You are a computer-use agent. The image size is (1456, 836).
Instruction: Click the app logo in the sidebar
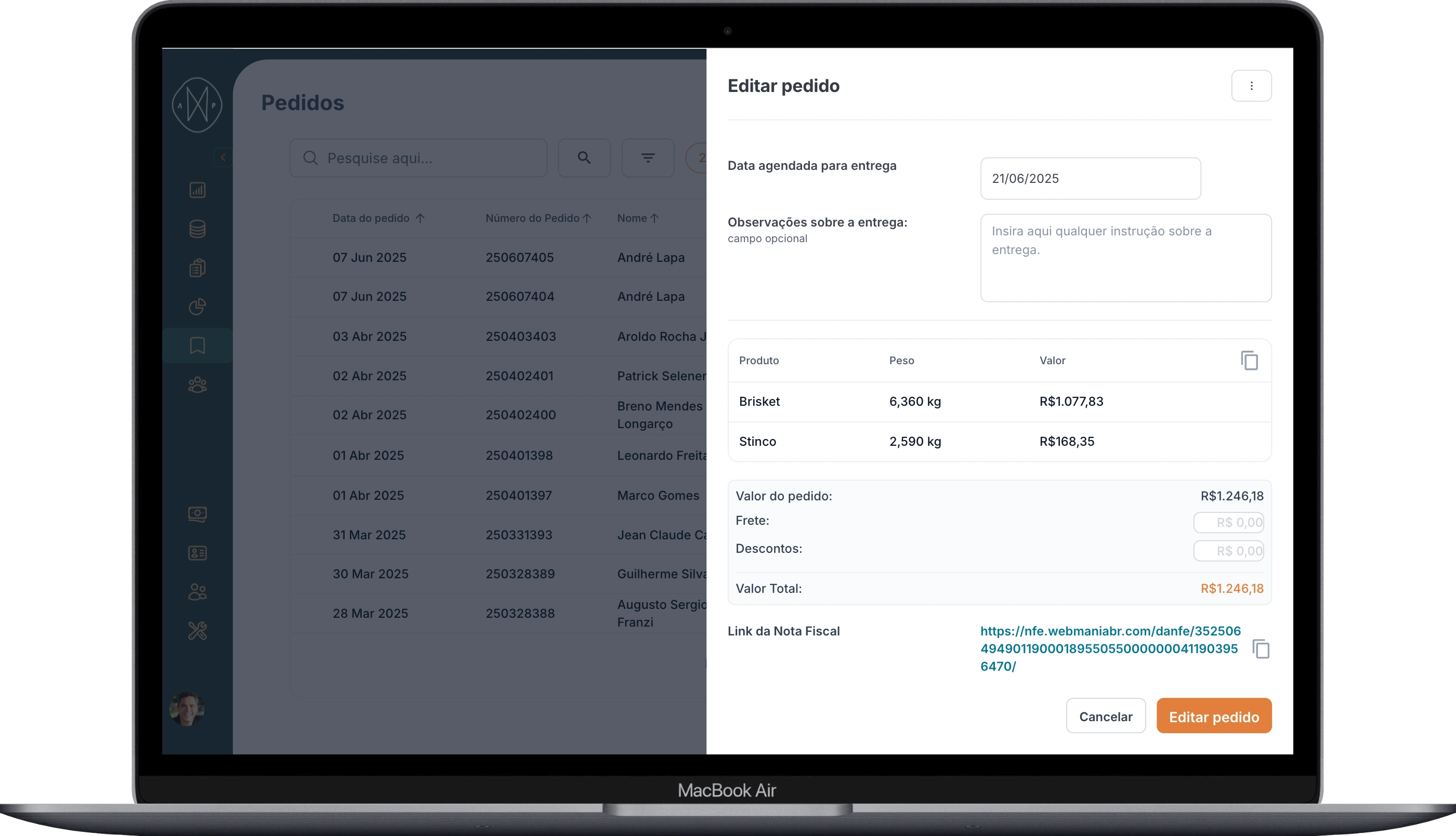197,105
